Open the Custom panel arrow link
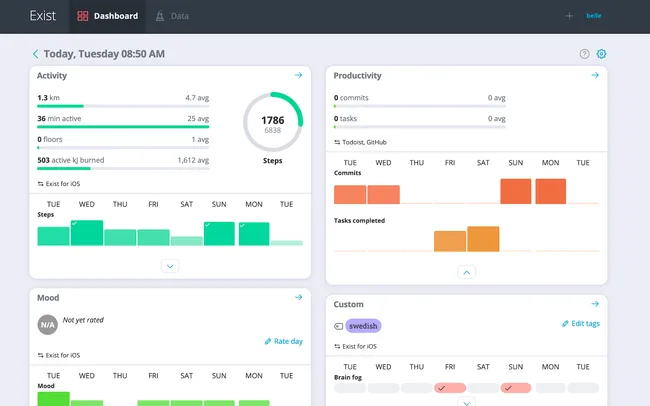The width and height of the screenshot is (650, 406). [595, 304]
